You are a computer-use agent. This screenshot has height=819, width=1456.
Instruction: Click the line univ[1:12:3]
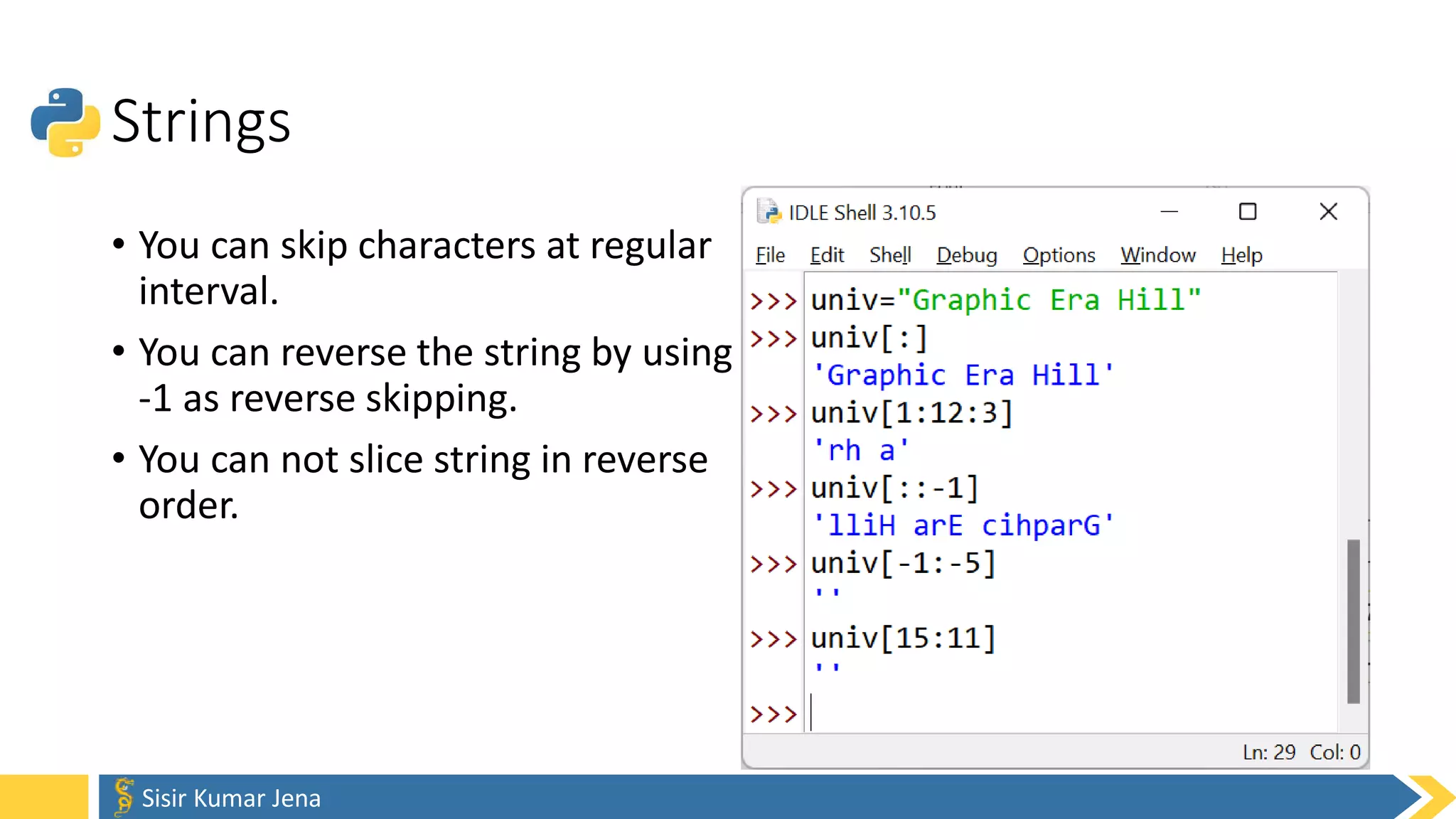pos(912,413)
